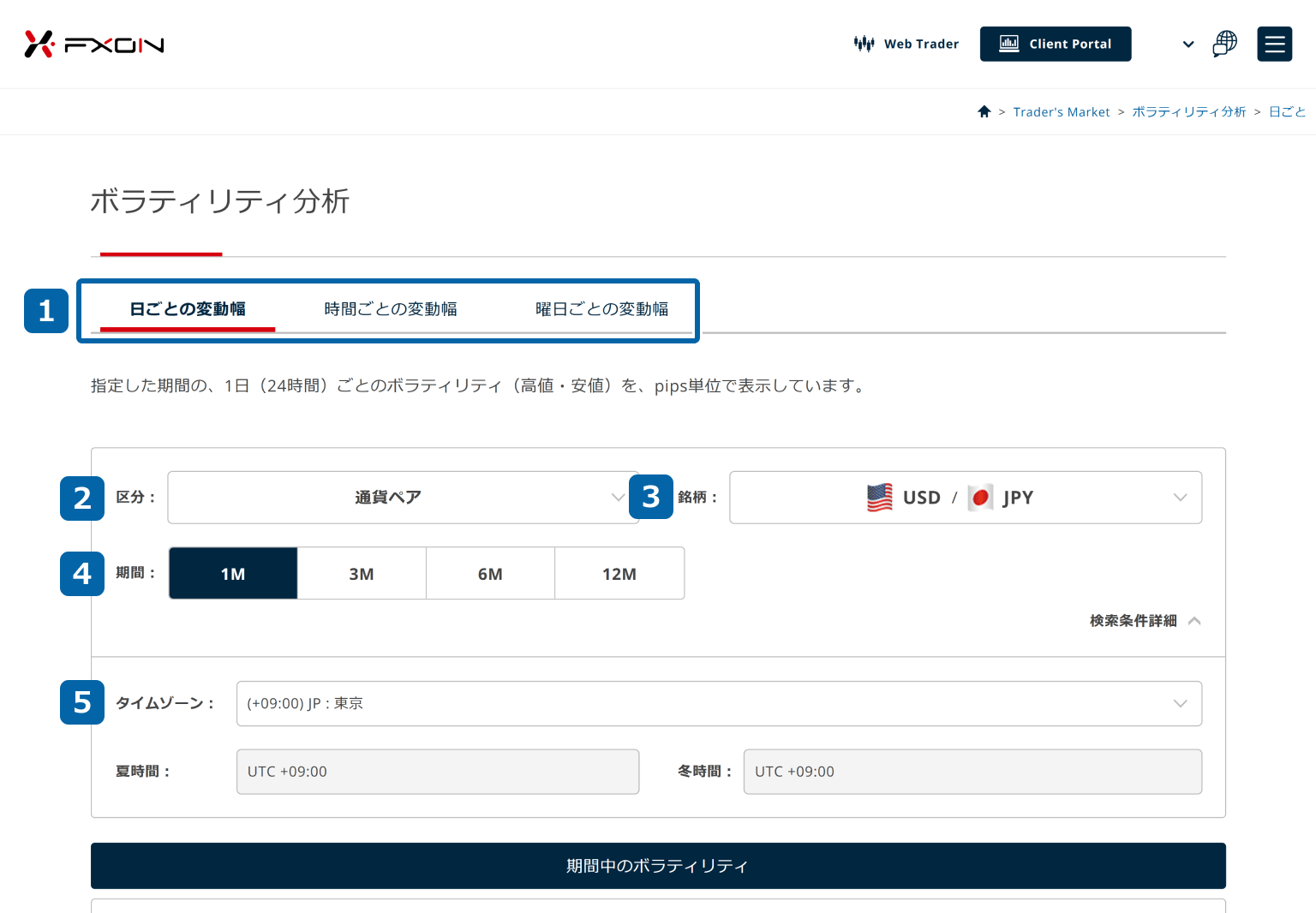Select the 6M period
Screen dimensions: 1316x913
[x=491, y=573]
